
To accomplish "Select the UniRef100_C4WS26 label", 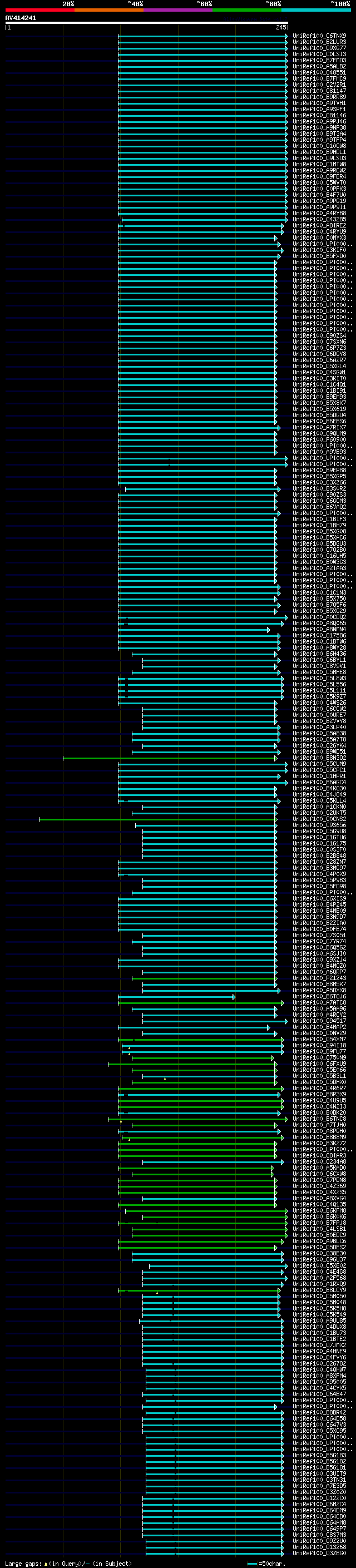I will (319, 703).
